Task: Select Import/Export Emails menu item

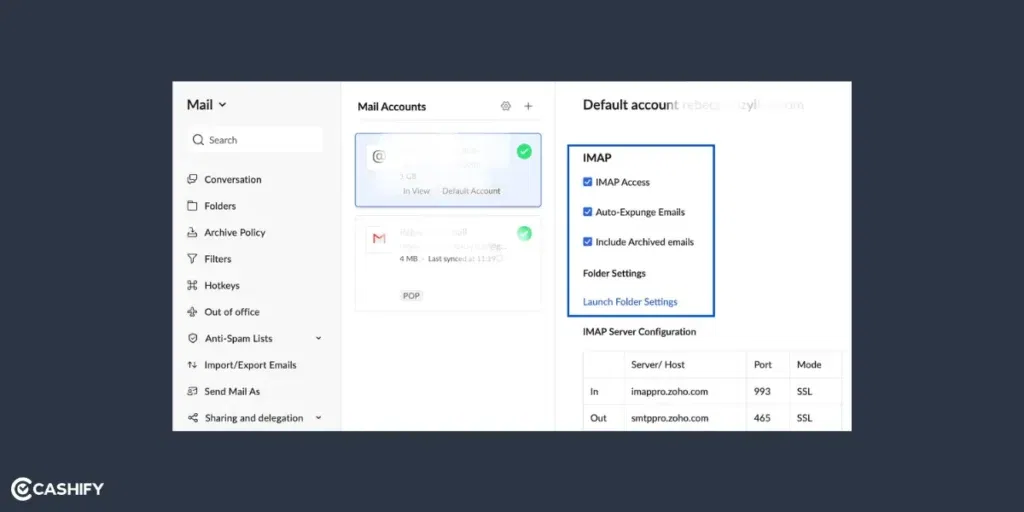Action: (x=250, y=365)
